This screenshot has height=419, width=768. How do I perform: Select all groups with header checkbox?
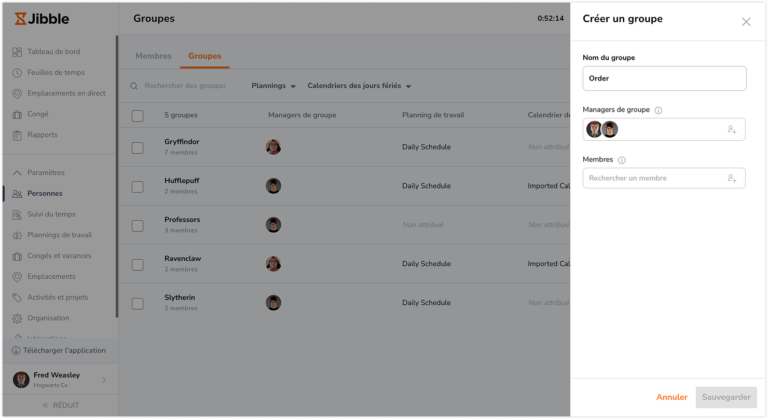point(138,116)
